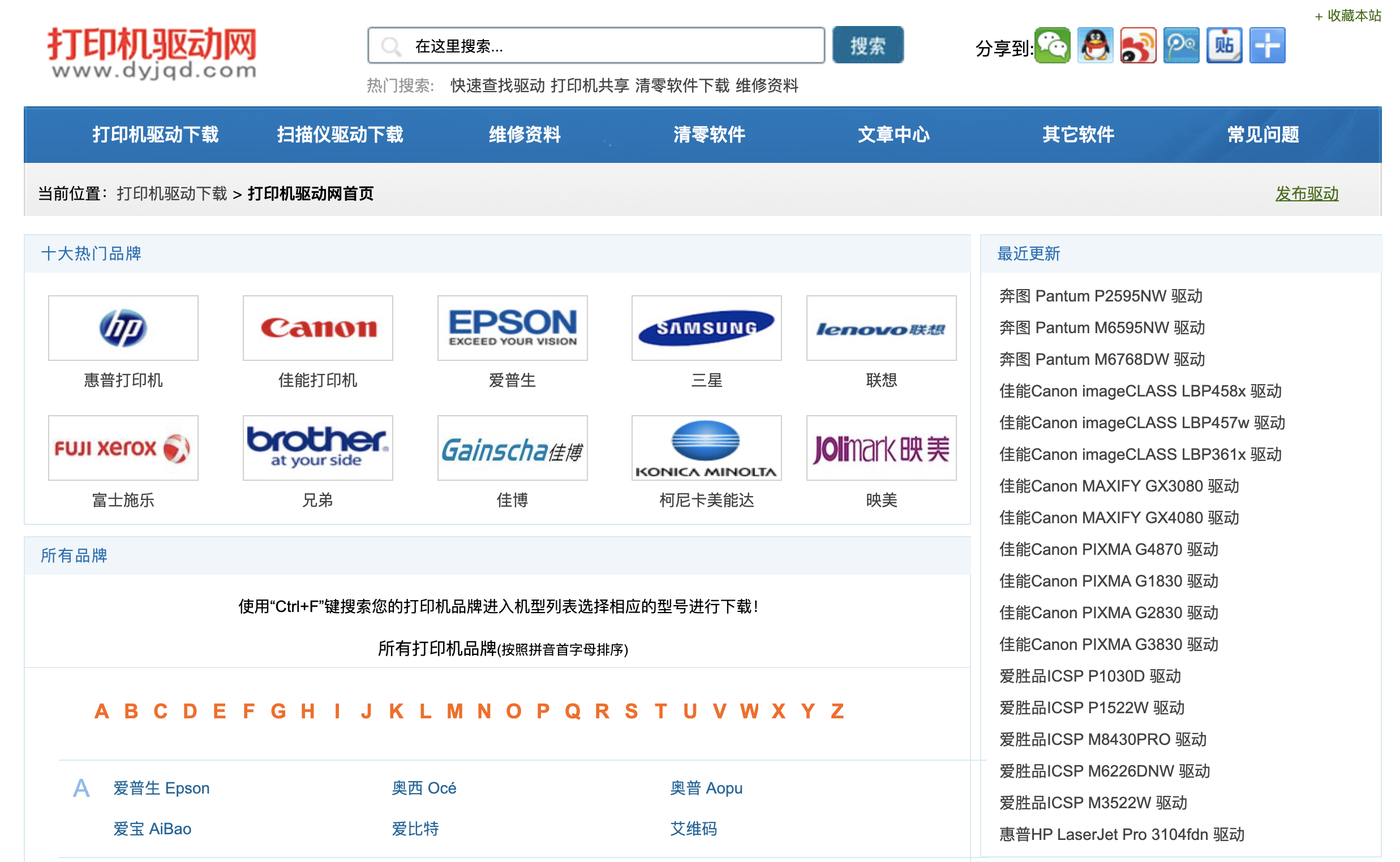Open 佳能Canon PIXMA G4870 驱动
This screenshot has width=1400, height=862.
(x=1109, y=550)
